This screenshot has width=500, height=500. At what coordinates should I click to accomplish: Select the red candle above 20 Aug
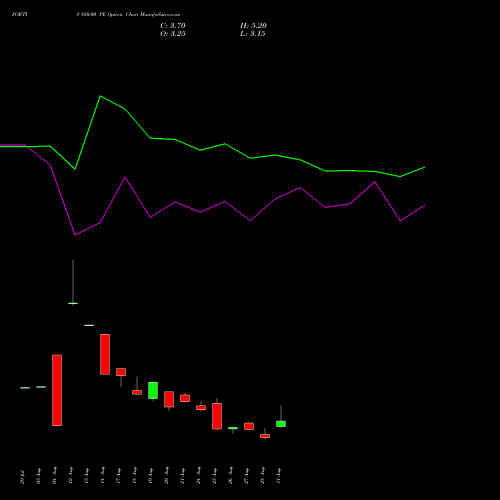(169, 399)
